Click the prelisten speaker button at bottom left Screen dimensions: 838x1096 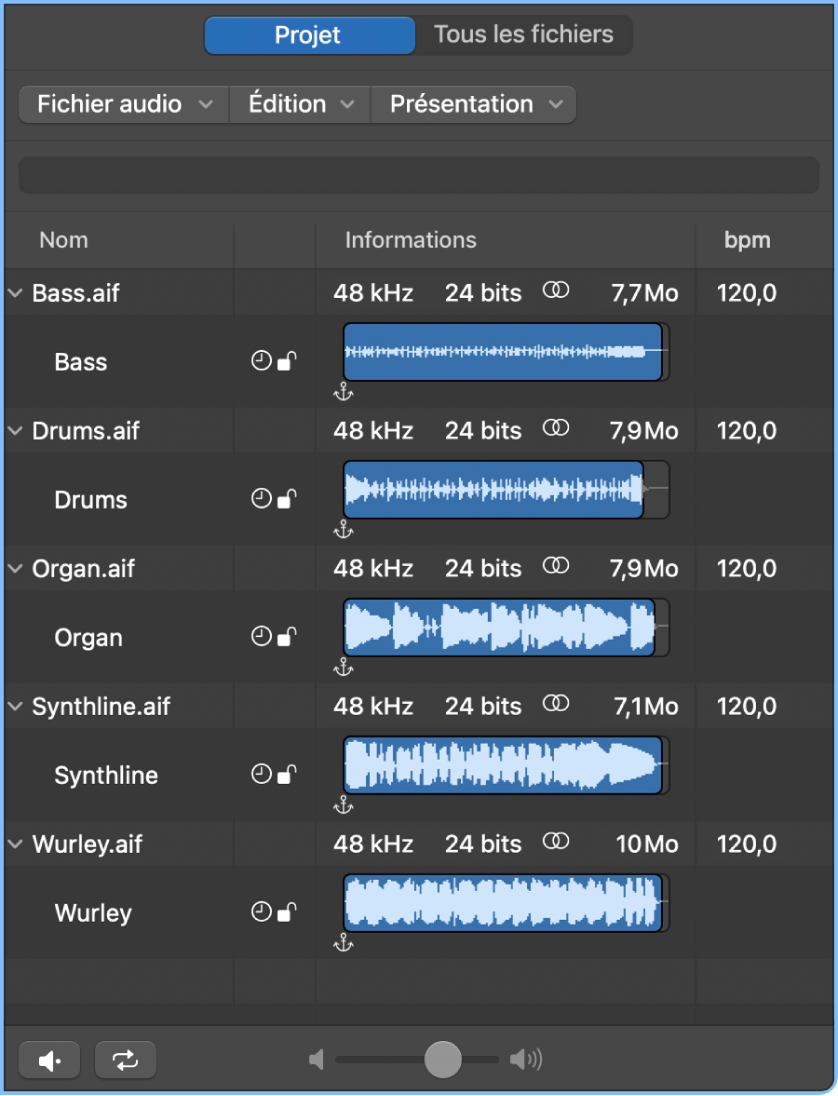click(x=49, y=1059)
